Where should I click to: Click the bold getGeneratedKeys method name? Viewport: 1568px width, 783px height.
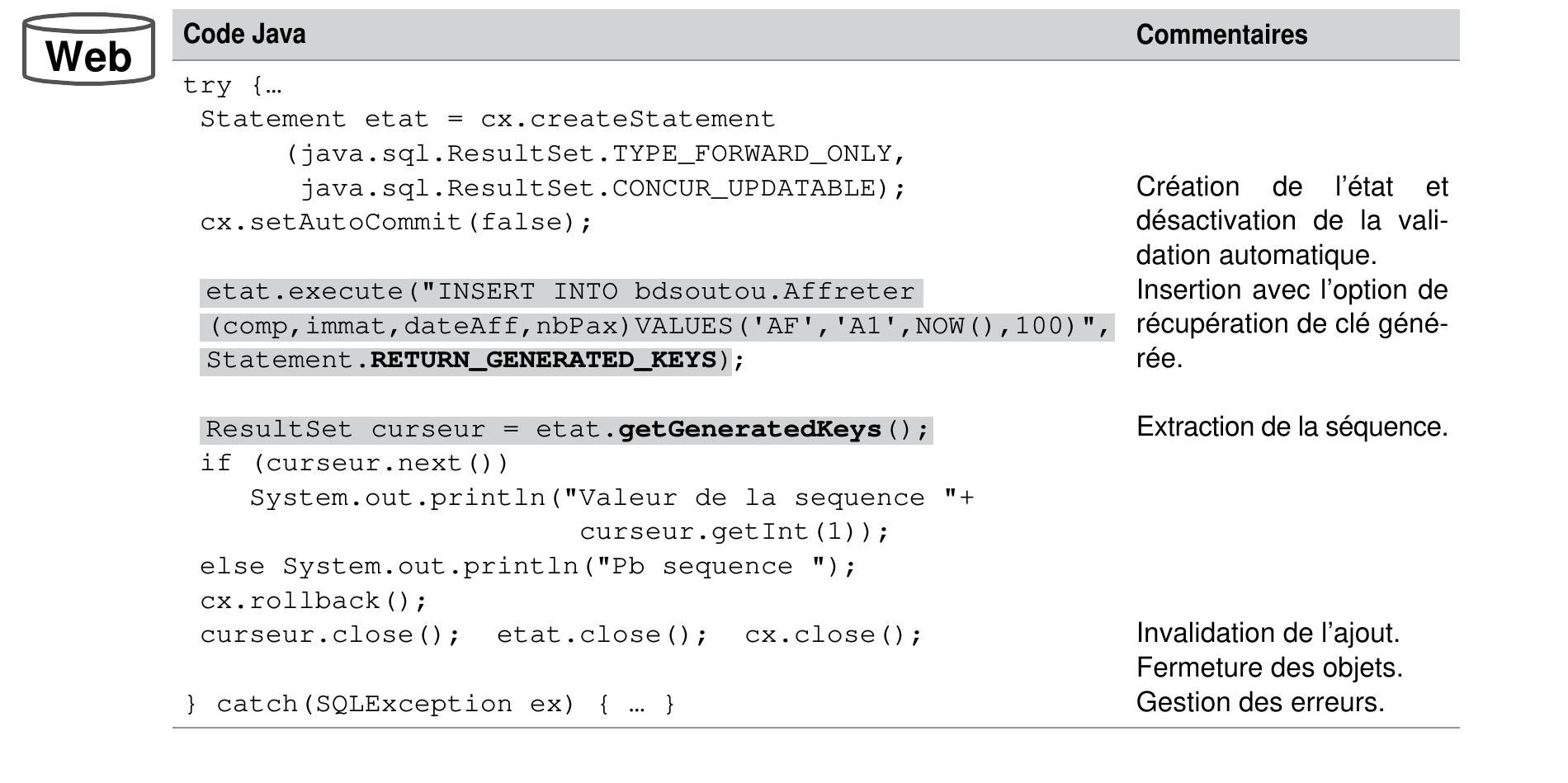(x=749, y=430)
